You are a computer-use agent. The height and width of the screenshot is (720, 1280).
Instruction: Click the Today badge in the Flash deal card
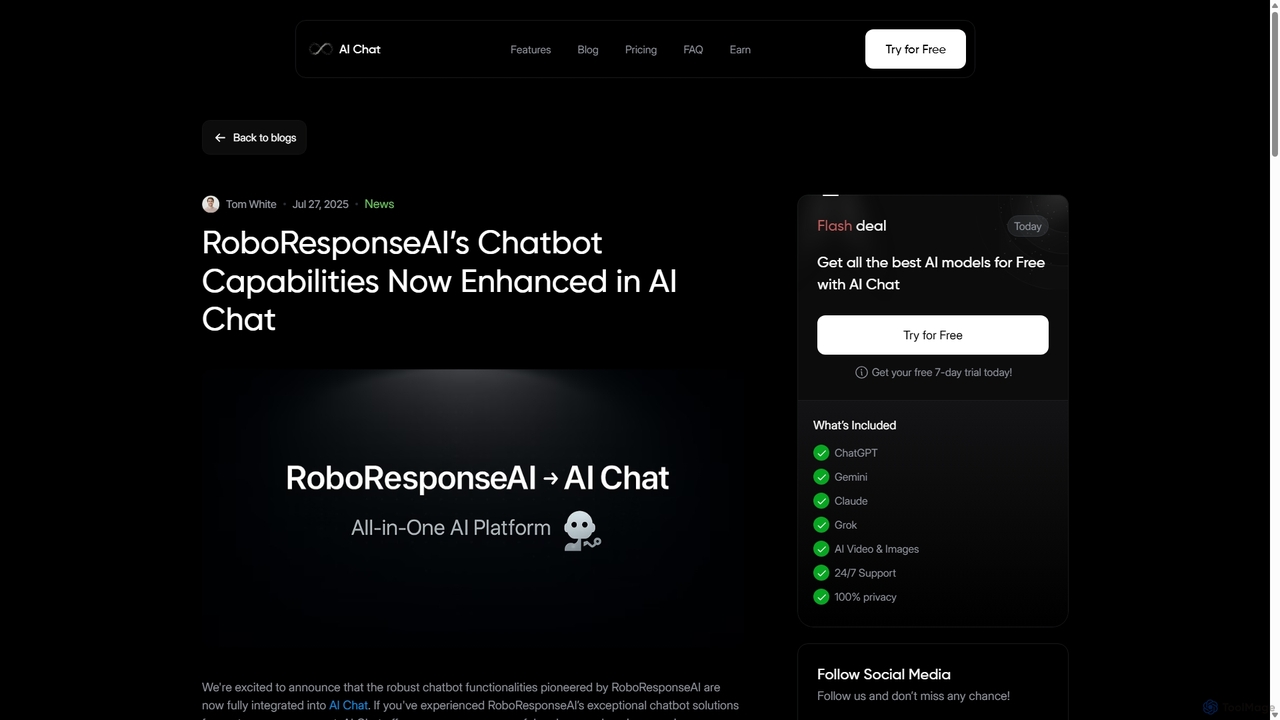(1028, 226)
